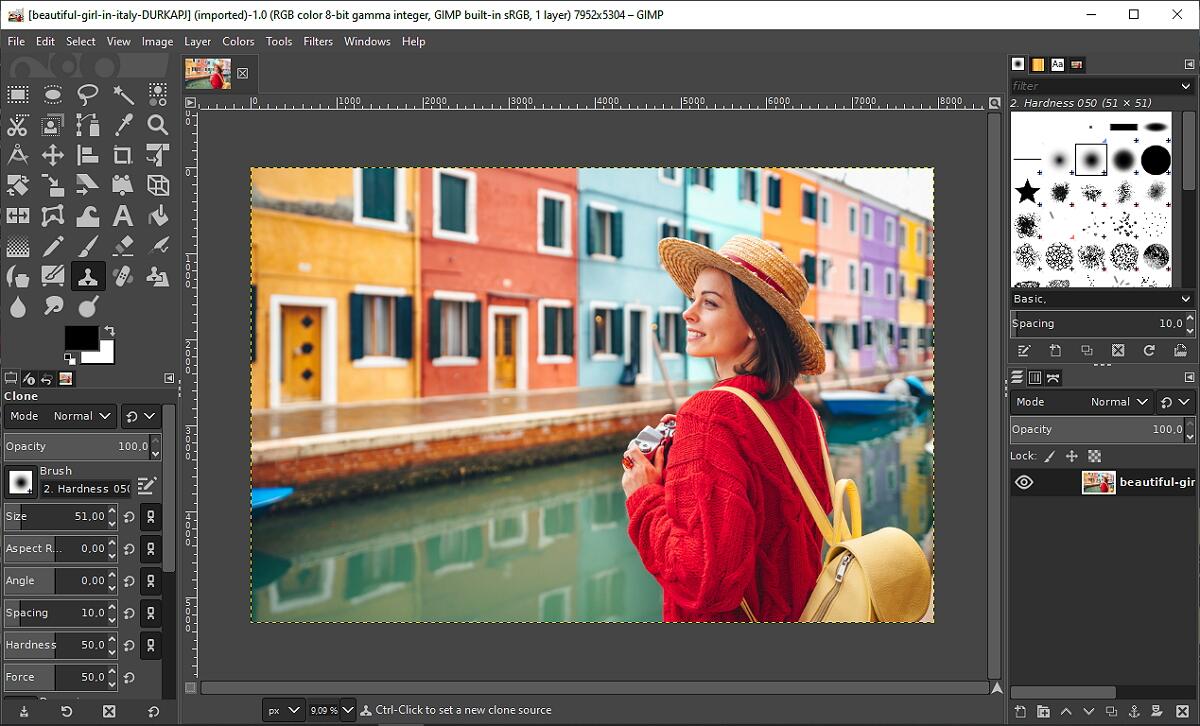
Task: Open the Colors menu
Action: tap(238, 42)
